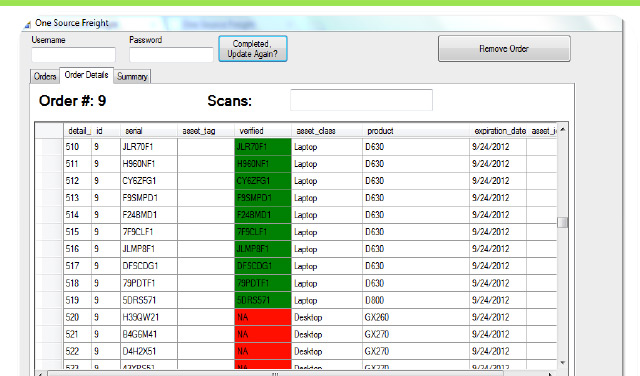Viewport: 640px width, 376px height.
Task: Click the horizontal scroll right arrow
Action: click(550, 374)
